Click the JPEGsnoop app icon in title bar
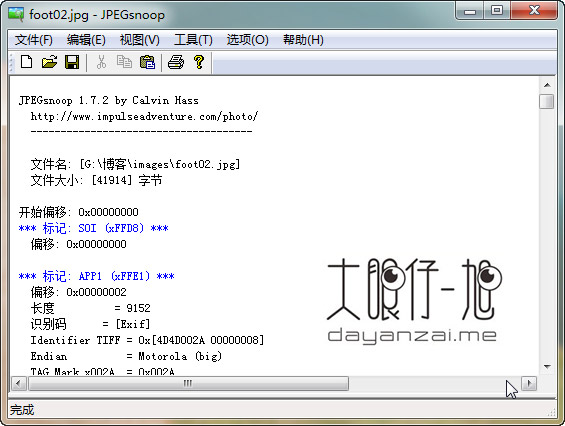 click(x=16, y=14)
